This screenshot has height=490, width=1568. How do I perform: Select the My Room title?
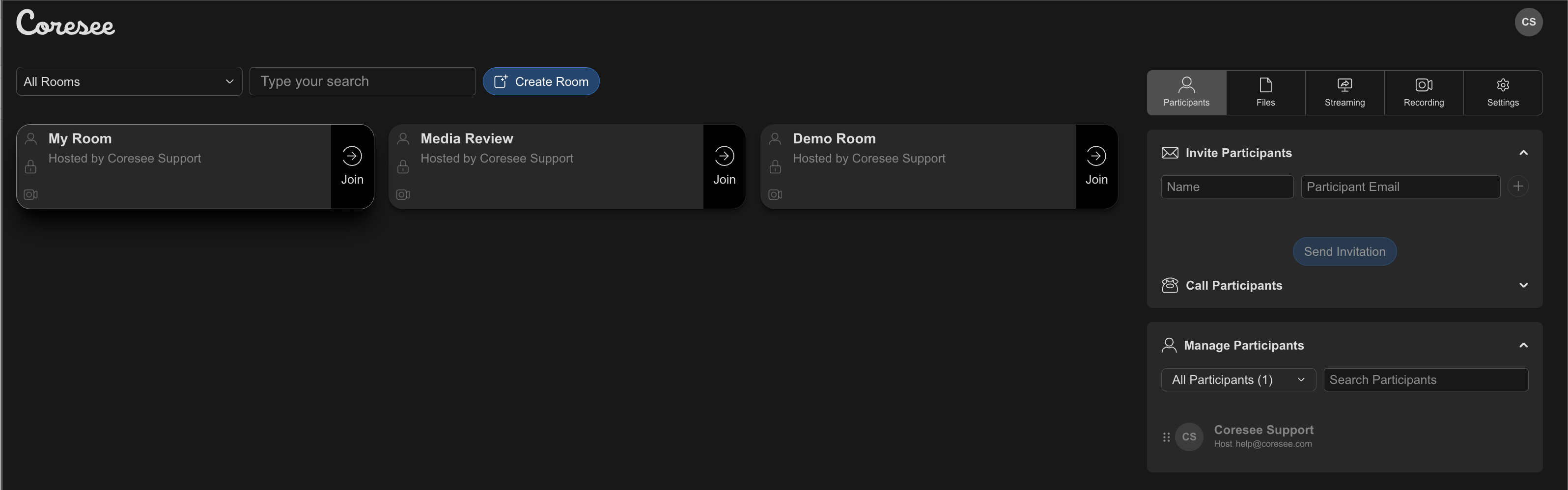click(x=80, y=139)
